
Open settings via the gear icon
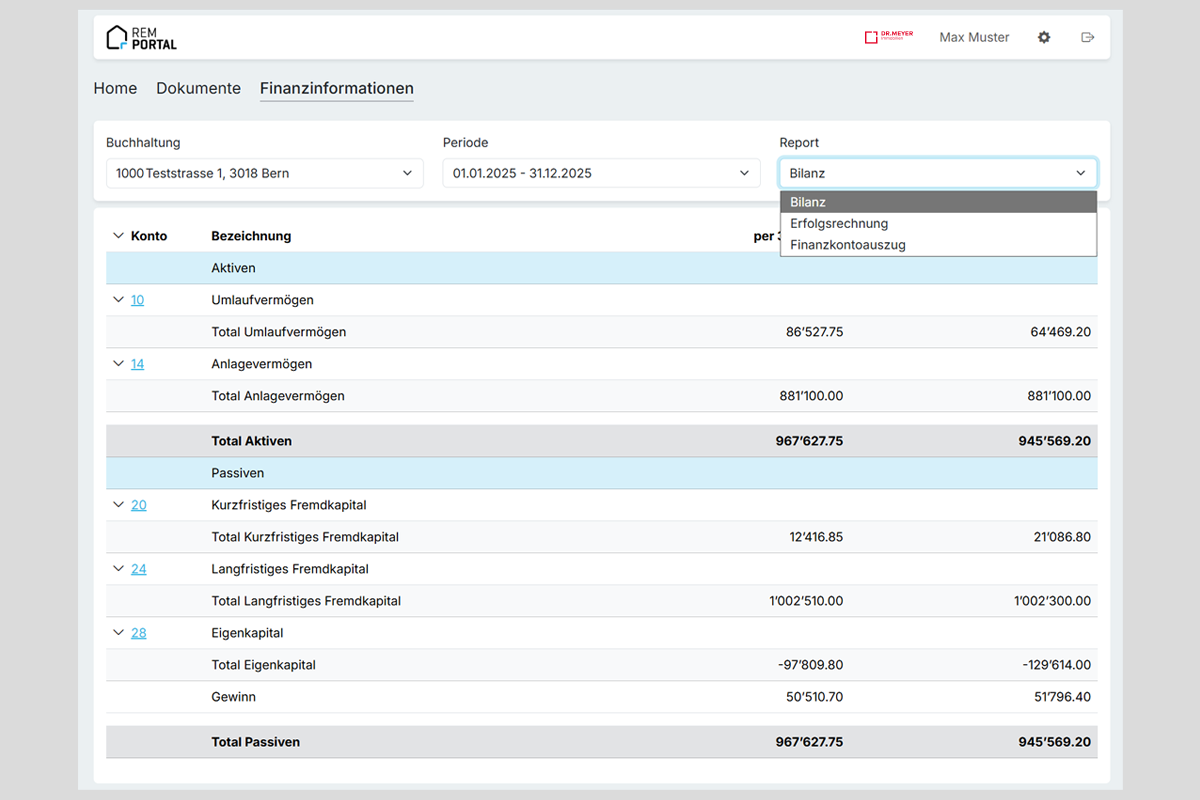click(x=1044, y=37)
